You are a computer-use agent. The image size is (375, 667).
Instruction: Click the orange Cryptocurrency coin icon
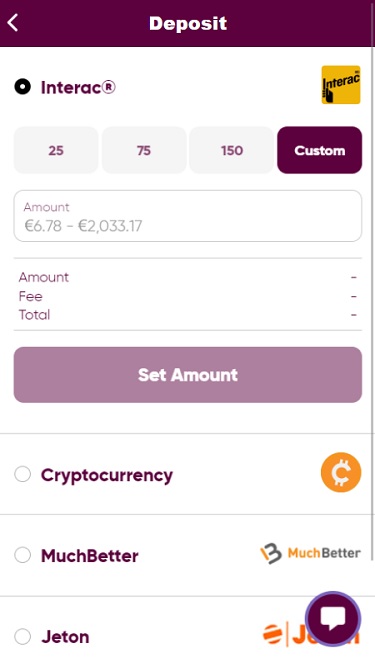[341, 472]
